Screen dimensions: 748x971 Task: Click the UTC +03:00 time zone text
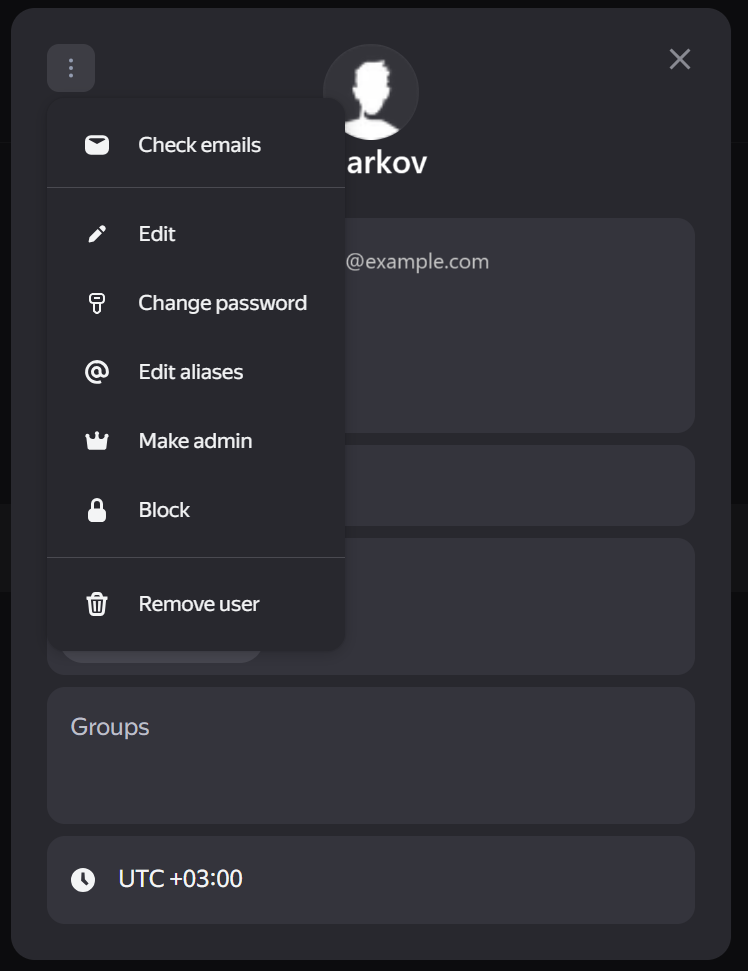(x=180, y=880)
